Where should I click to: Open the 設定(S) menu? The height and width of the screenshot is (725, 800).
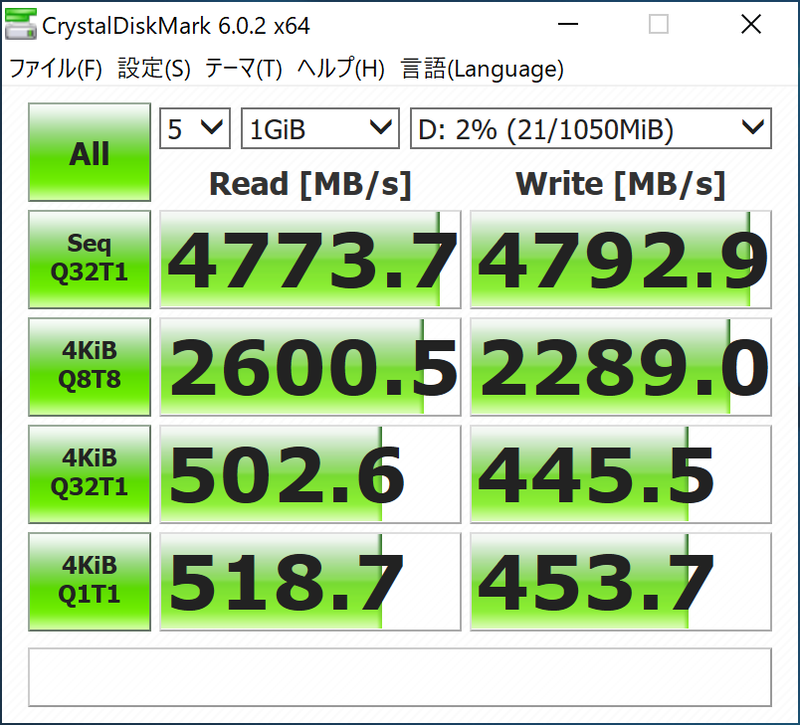tap(154, 69)
